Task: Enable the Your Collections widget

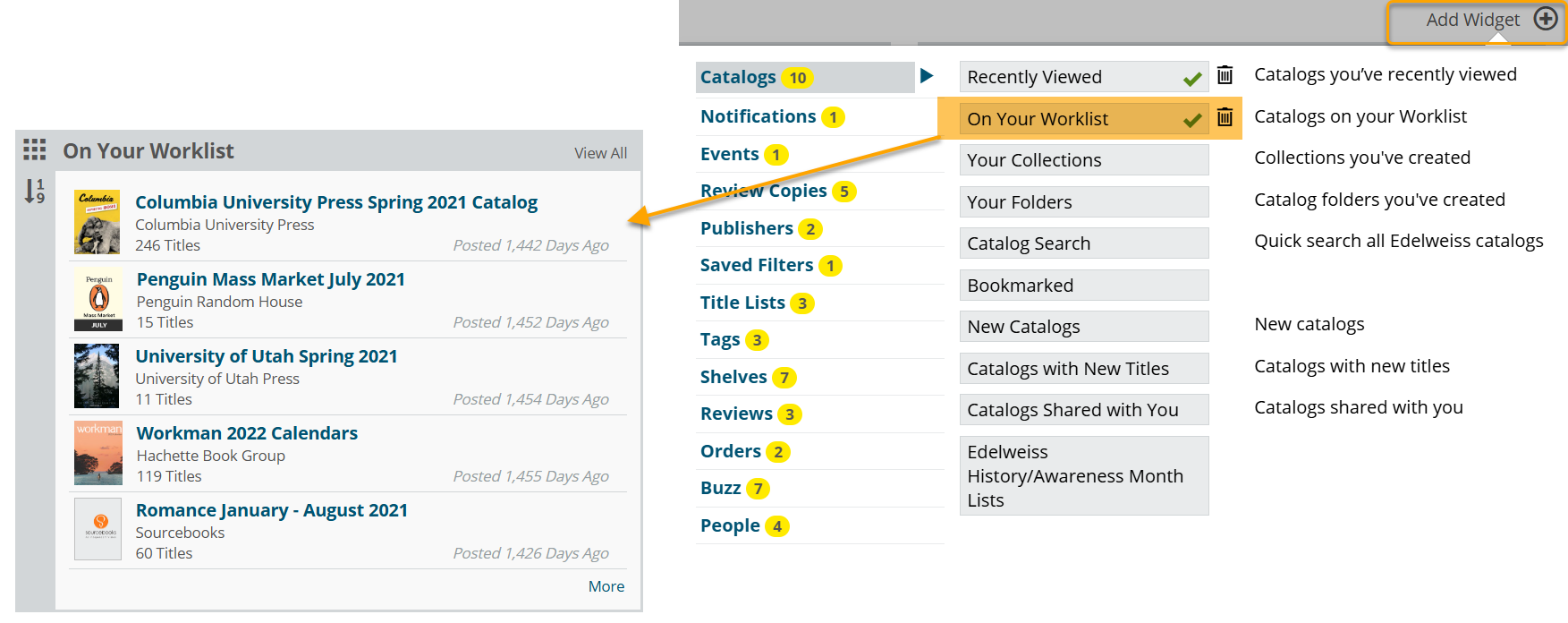Action: [x=1083, y=160]
